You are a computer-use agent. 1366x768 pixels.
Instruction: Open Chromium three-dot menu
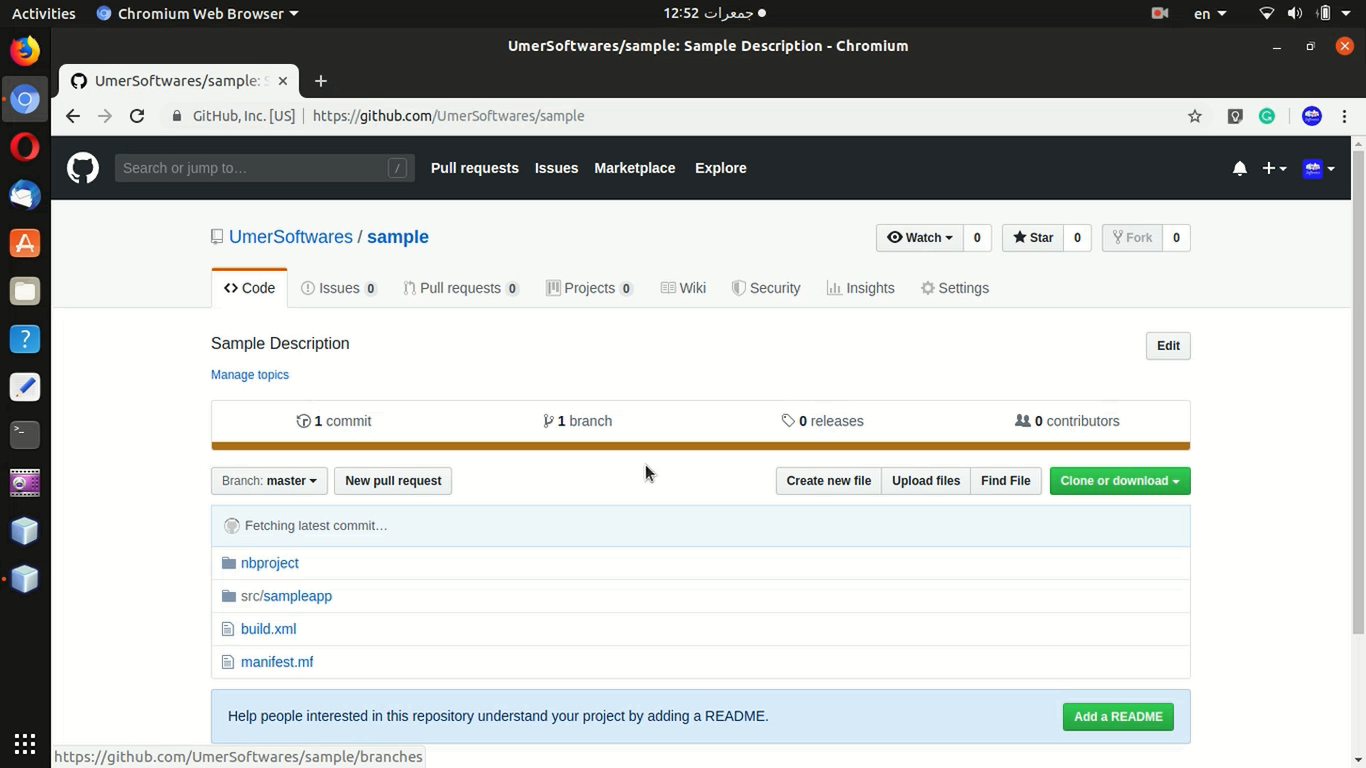click(x=1344, y=116)
